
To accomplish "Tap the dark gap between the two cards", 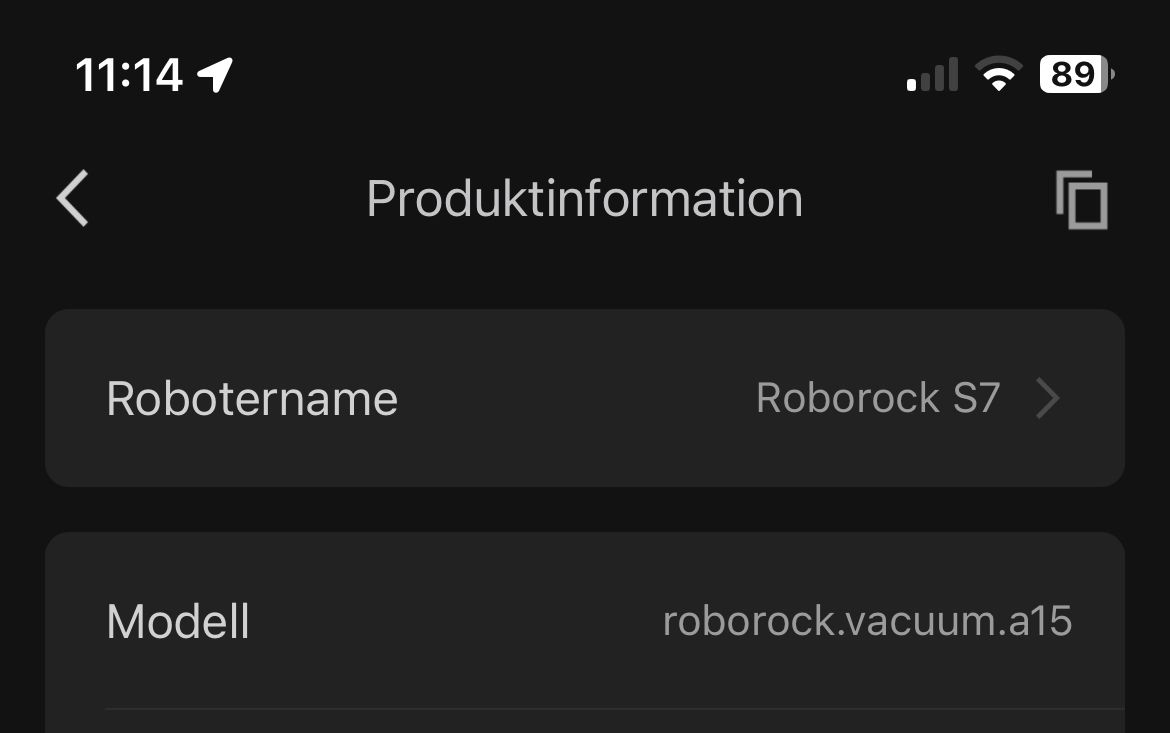I will [585, 509].
